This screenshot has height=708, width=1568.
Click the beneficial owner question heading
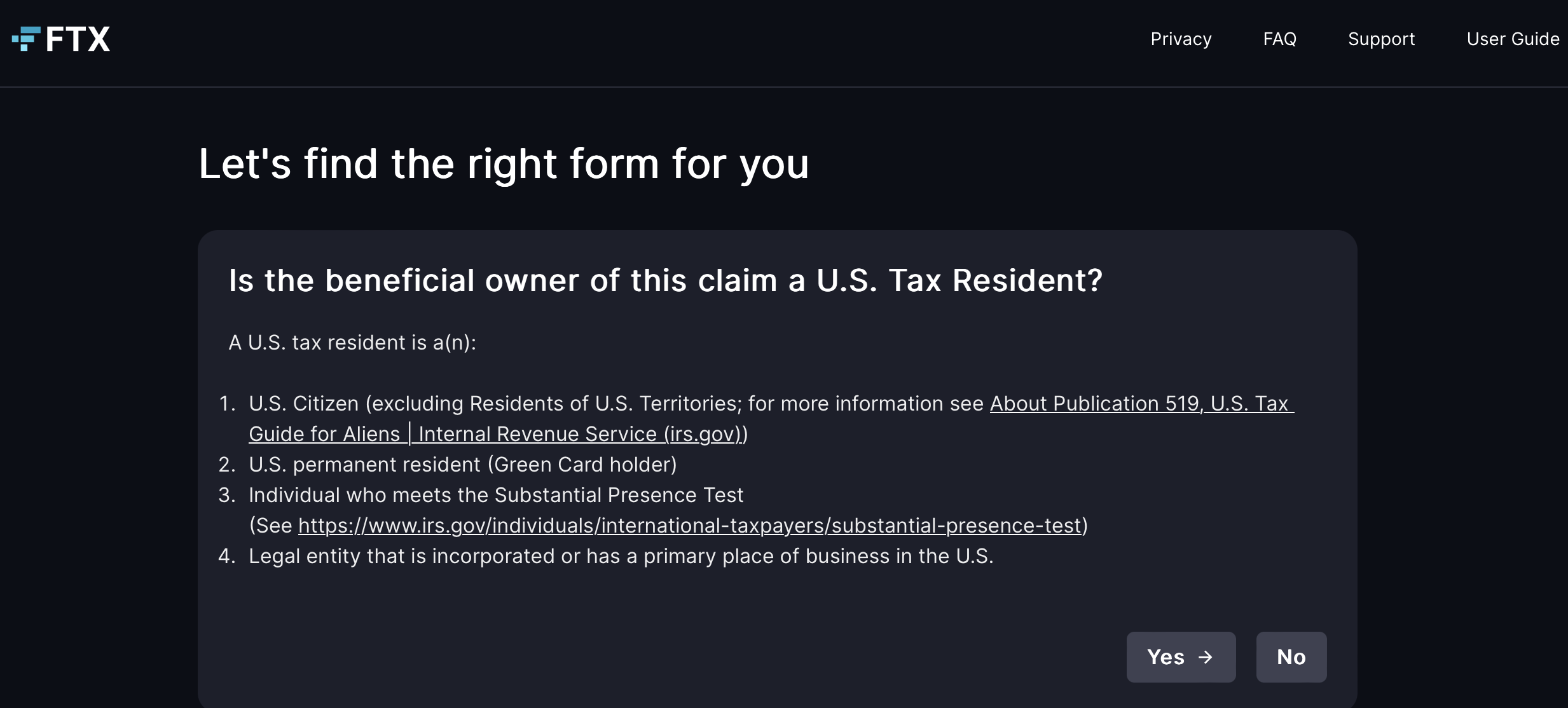pyautogui.click(x=665, y=280)
